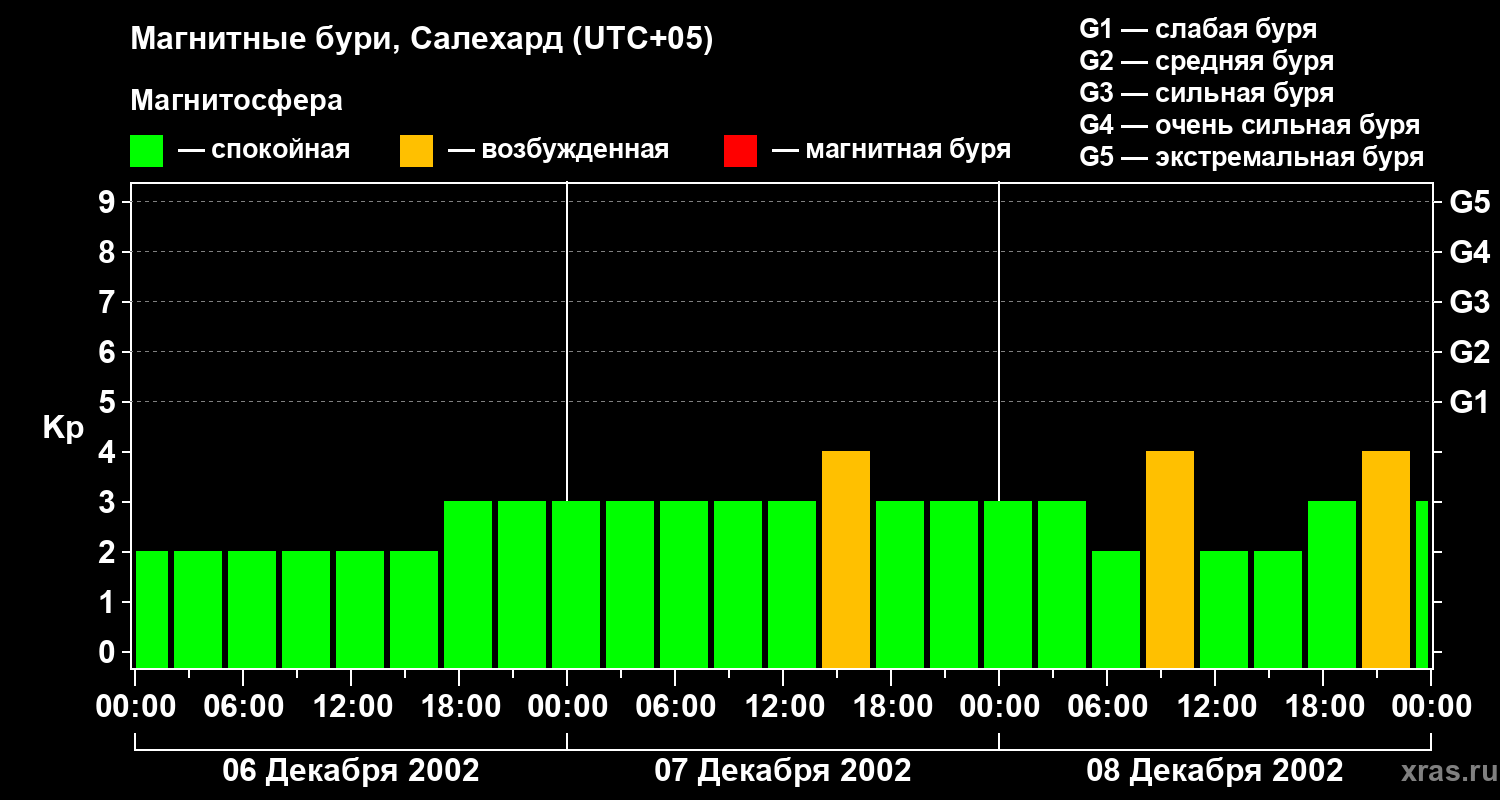The height and width of the screenshot is (800, 1500).
Task: Click the Kp axis value 9
Action: [108, 202]
